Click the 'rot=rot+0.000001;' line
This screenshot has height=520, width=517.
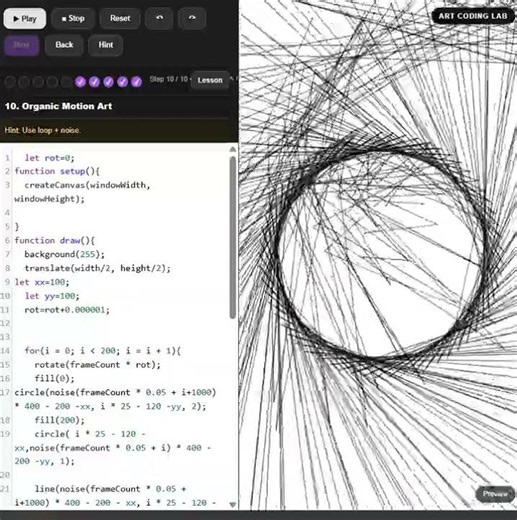(67, 310)
